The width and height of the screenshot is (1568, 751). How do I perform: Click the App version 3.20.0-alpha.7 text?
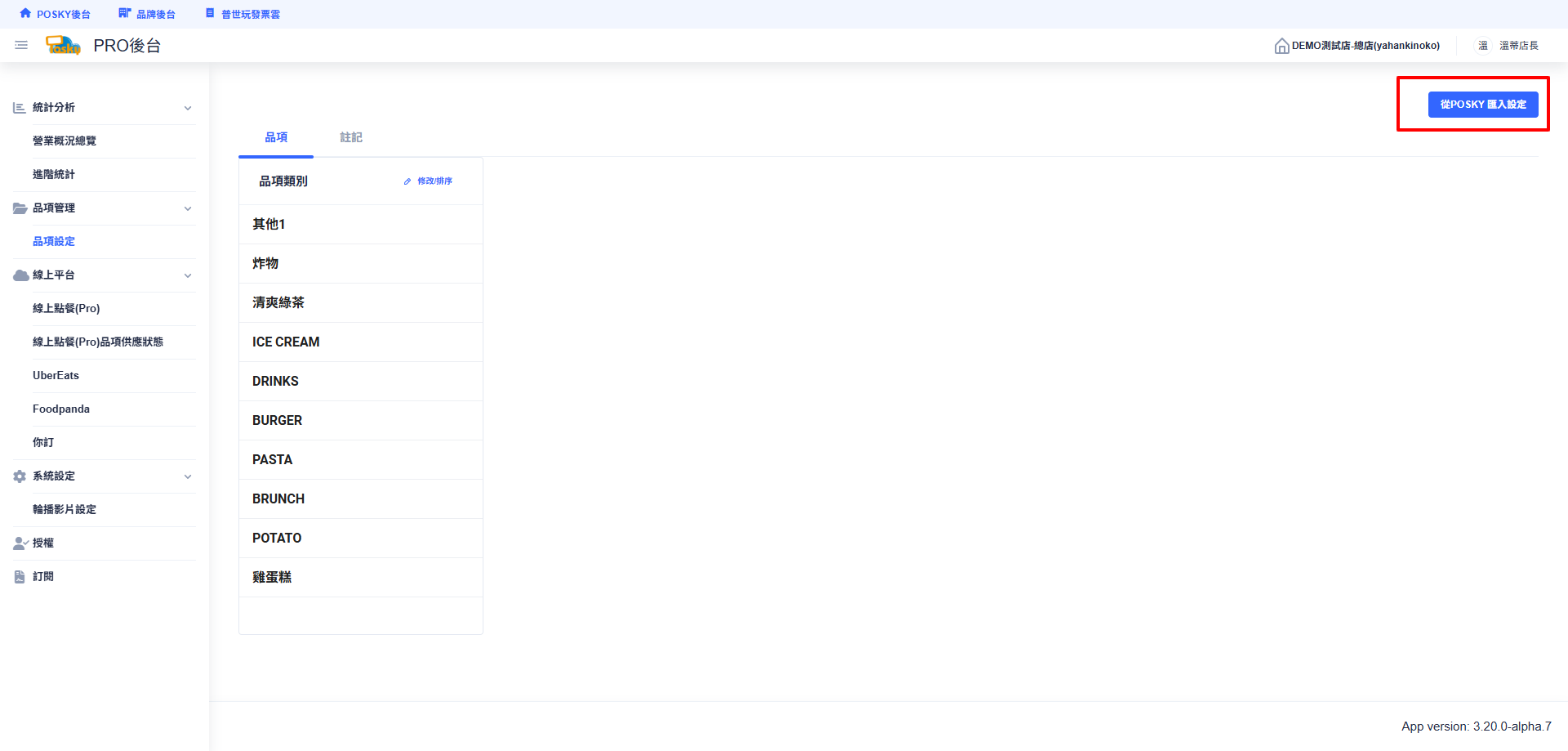(1477, 726)
